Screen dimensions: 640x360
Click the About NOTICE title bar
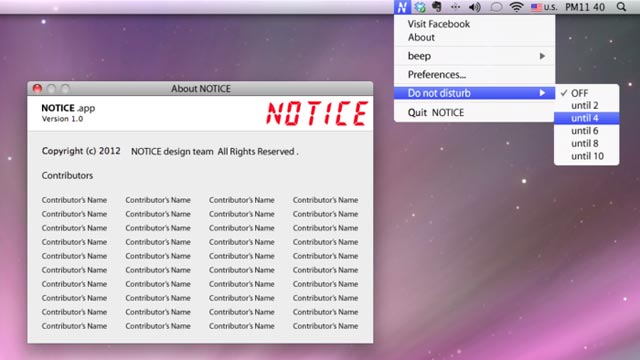[200, 89]
